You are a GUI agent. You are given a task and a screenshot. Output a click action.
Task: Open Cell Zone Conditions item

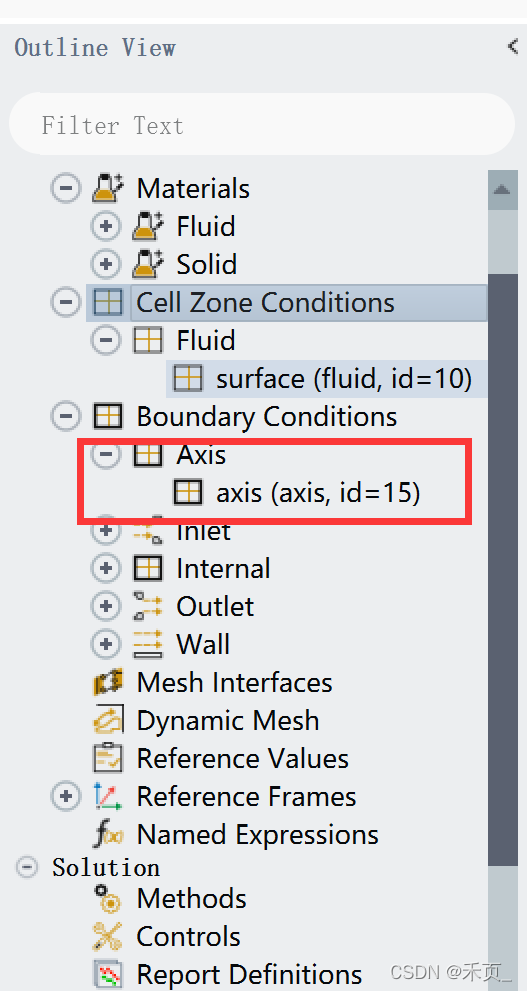(x=287, y=303)
